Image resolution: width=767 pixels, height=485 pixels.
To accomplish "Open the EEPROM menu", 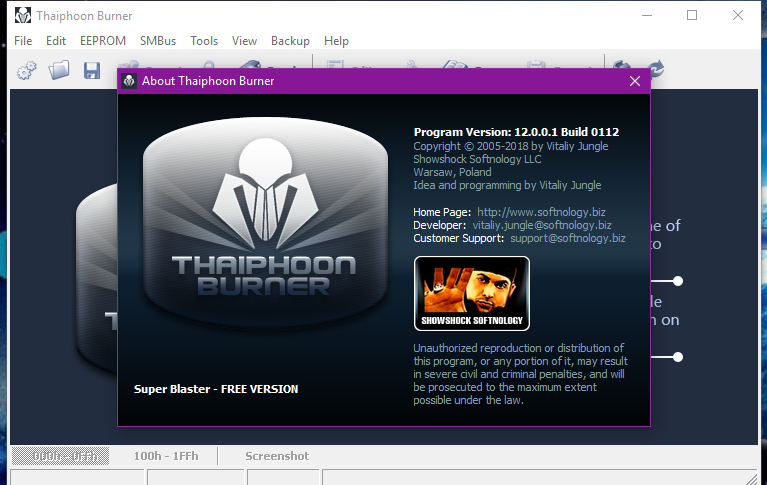I will point(103,41).
